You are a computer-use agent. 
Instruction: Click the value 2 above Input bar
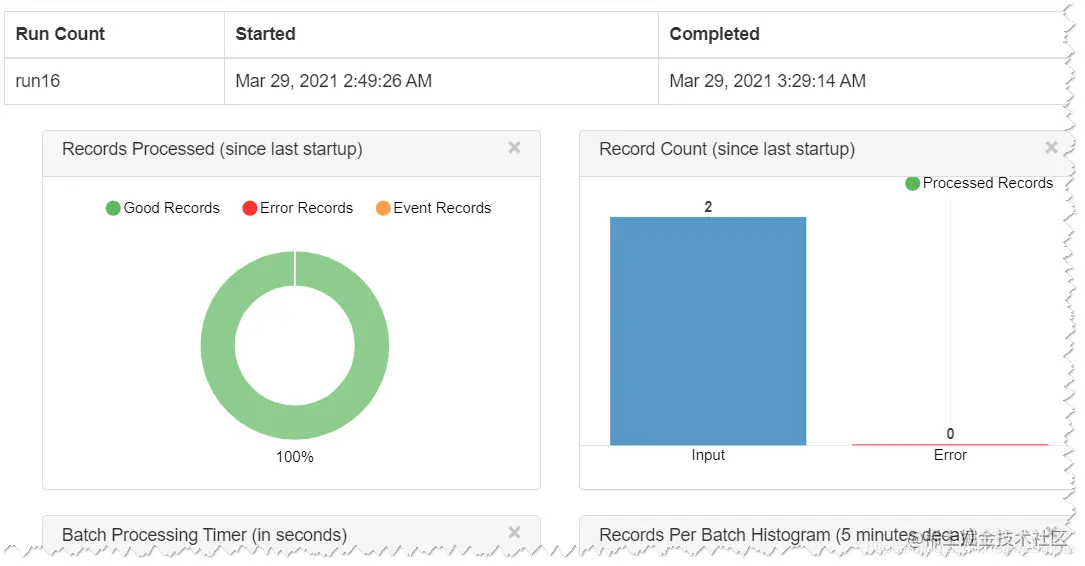tap(708, 207)
